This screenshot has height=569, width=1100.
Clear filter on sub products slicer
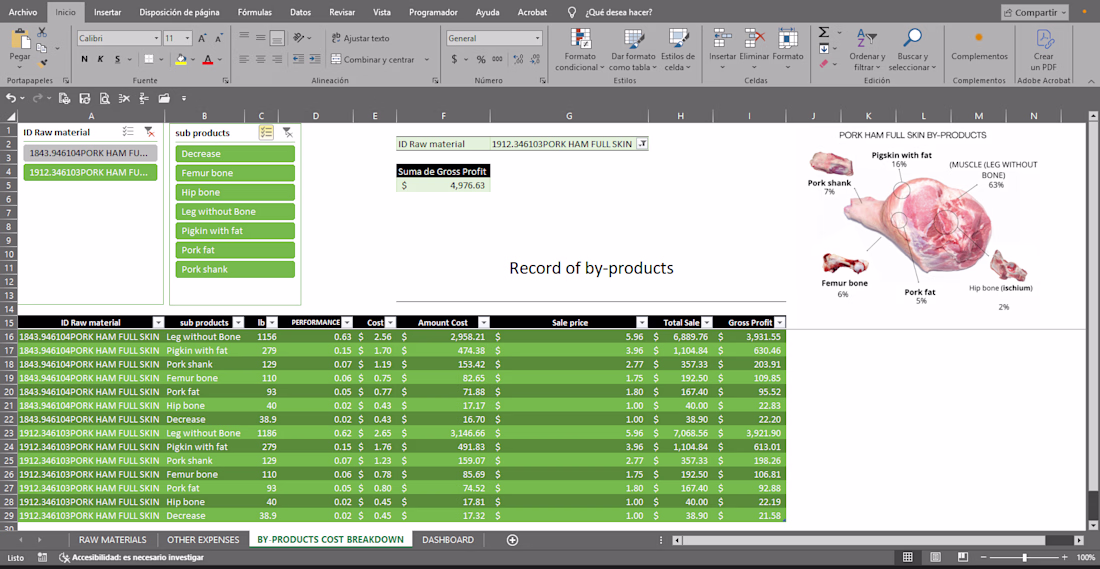(x=287, y=132)
